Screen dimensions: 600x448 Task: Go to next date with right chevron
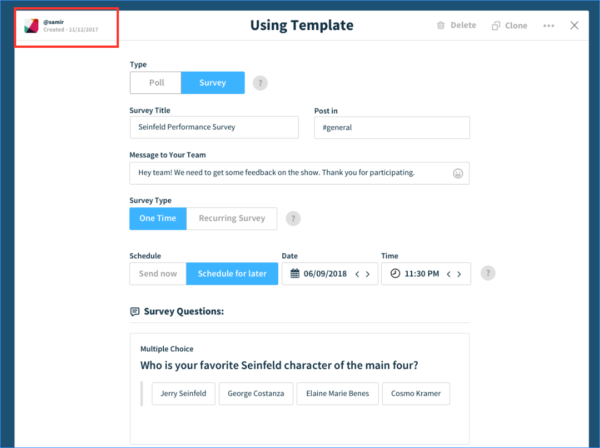point(367,274)
